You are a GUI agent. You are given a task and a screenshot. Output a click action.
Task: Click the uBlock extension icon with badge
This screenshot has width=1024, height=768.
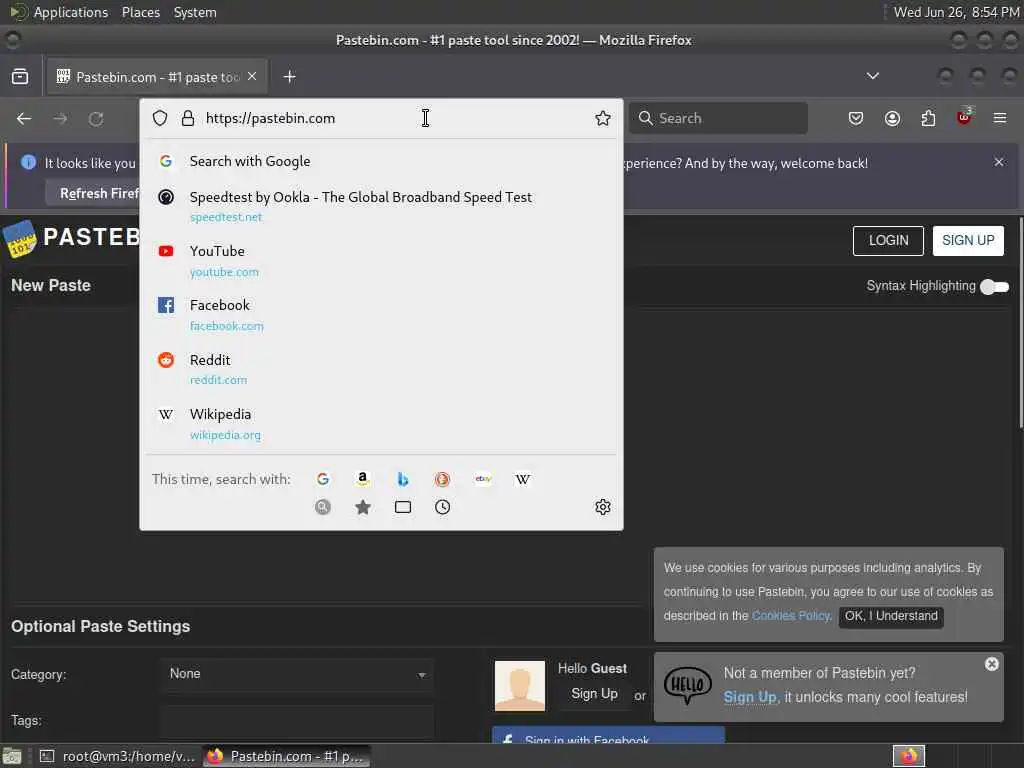pos(964,118)
